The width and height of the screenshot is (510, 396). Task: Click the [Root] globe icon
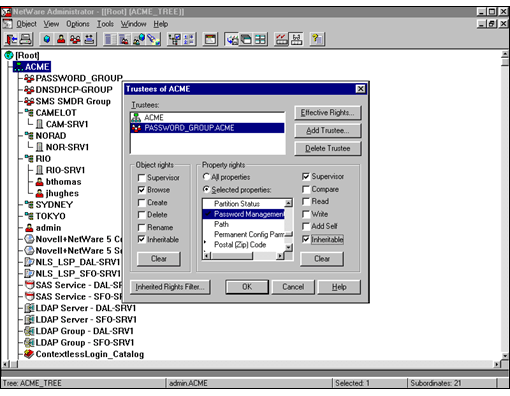[9, 55]
